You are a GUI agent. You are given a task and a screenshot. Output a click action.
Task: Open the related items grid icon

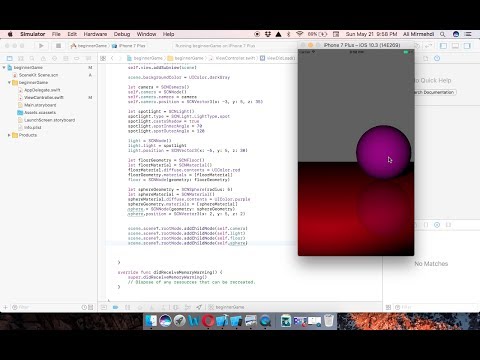(x=103, y=58)
